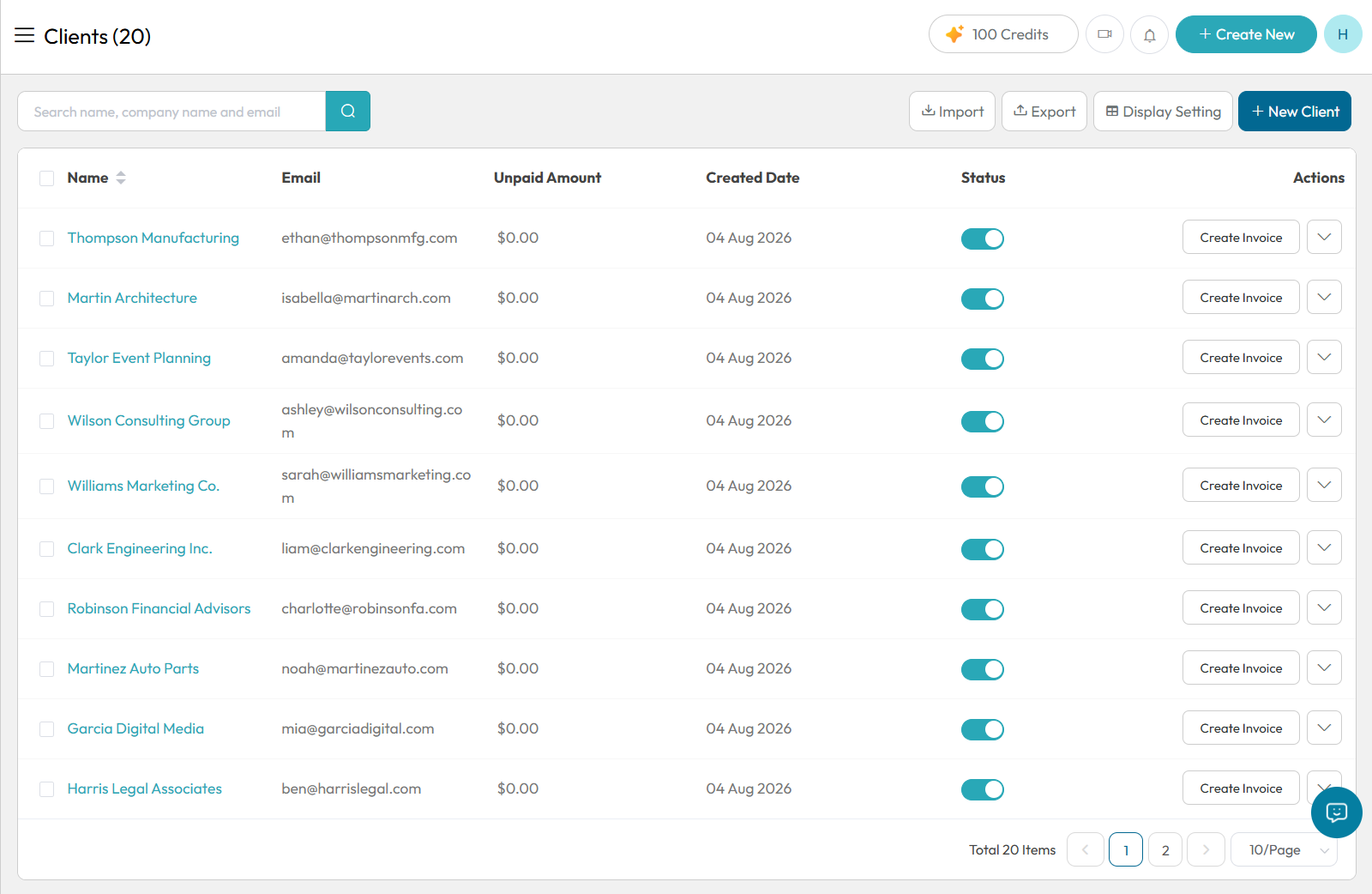Toggle Wilson Consulting Group status
Image resolution: width=1372 pixels, height=894 pixels.
[x=983, y=421]
